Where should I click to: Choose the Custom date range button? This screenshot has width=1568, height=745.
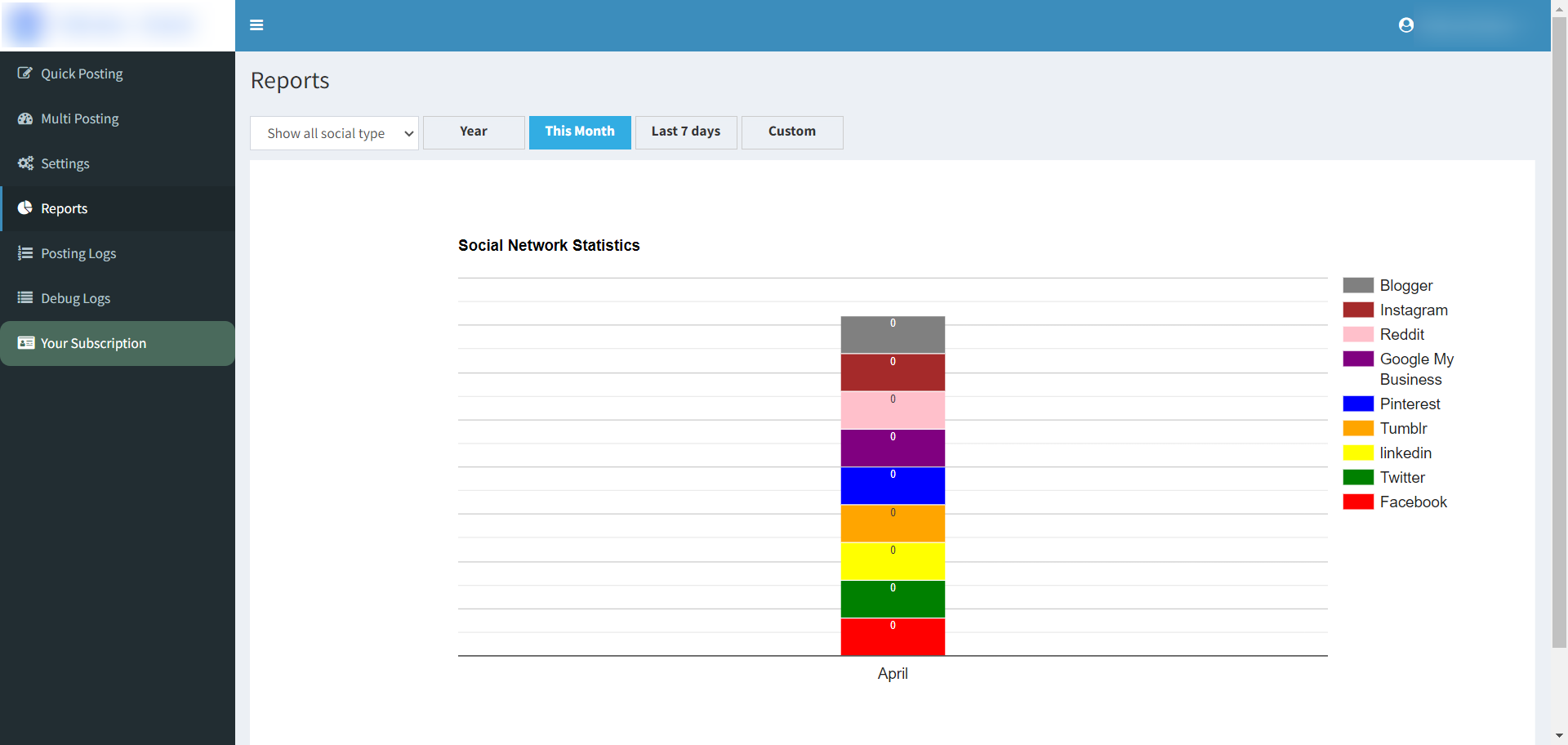point(792,132)
